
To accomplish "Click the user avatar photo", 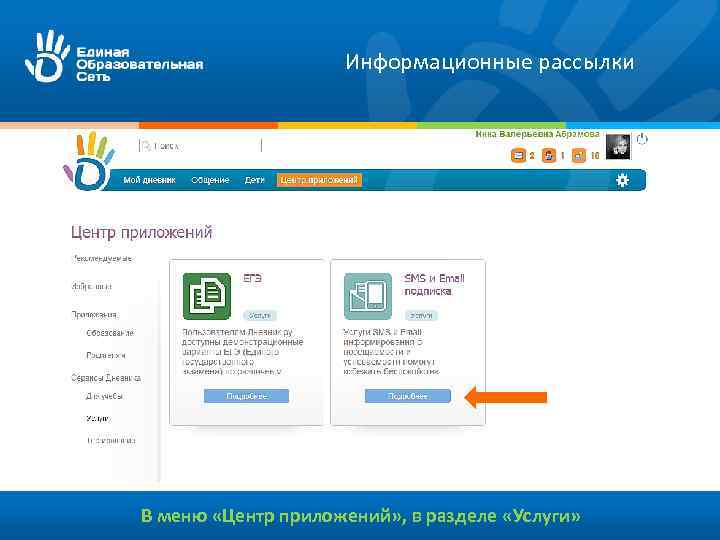I will pos(618,146).
